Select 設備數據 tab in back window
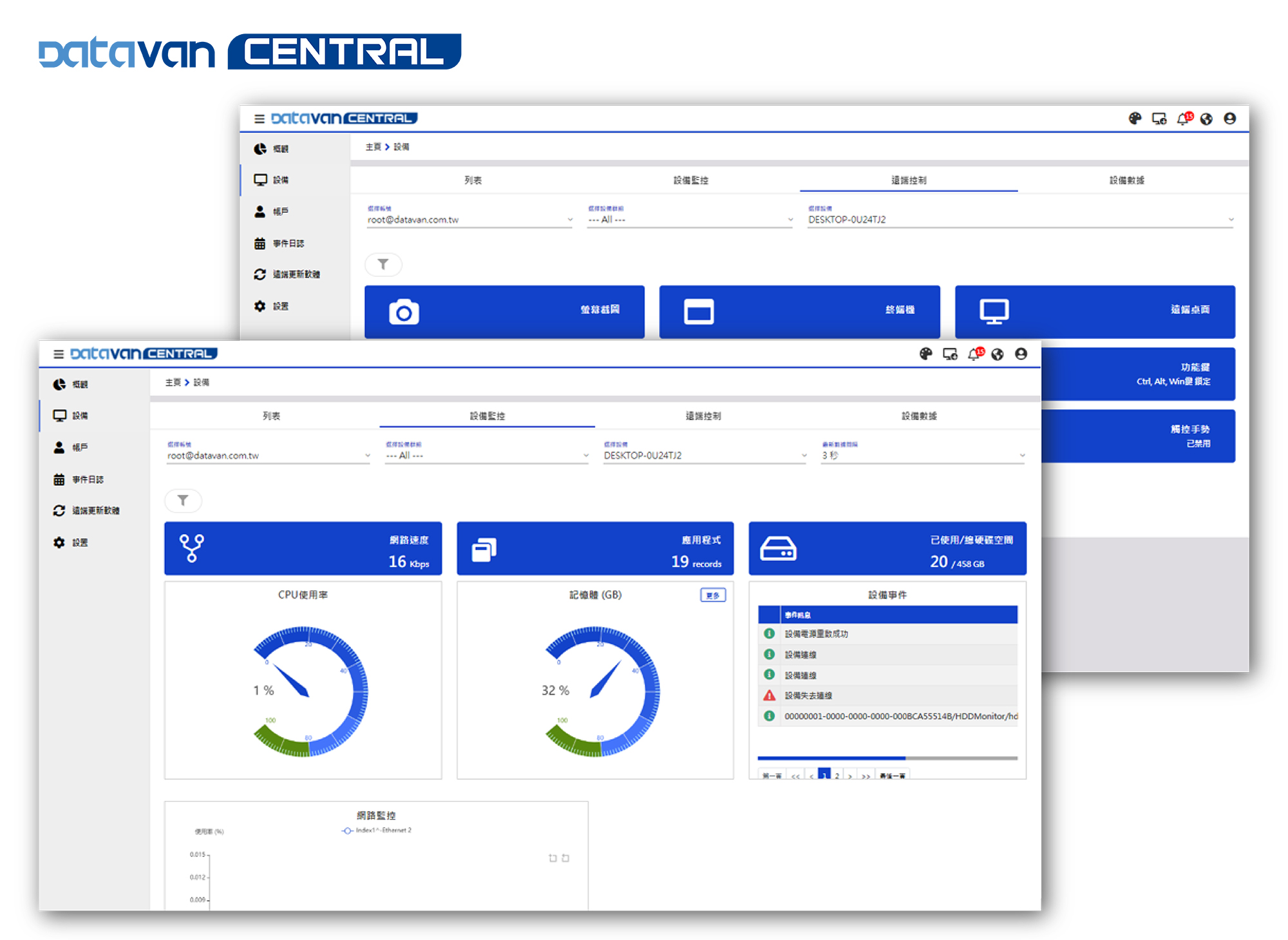This screenshot has width=1288, height=940. pos(1127,180)
